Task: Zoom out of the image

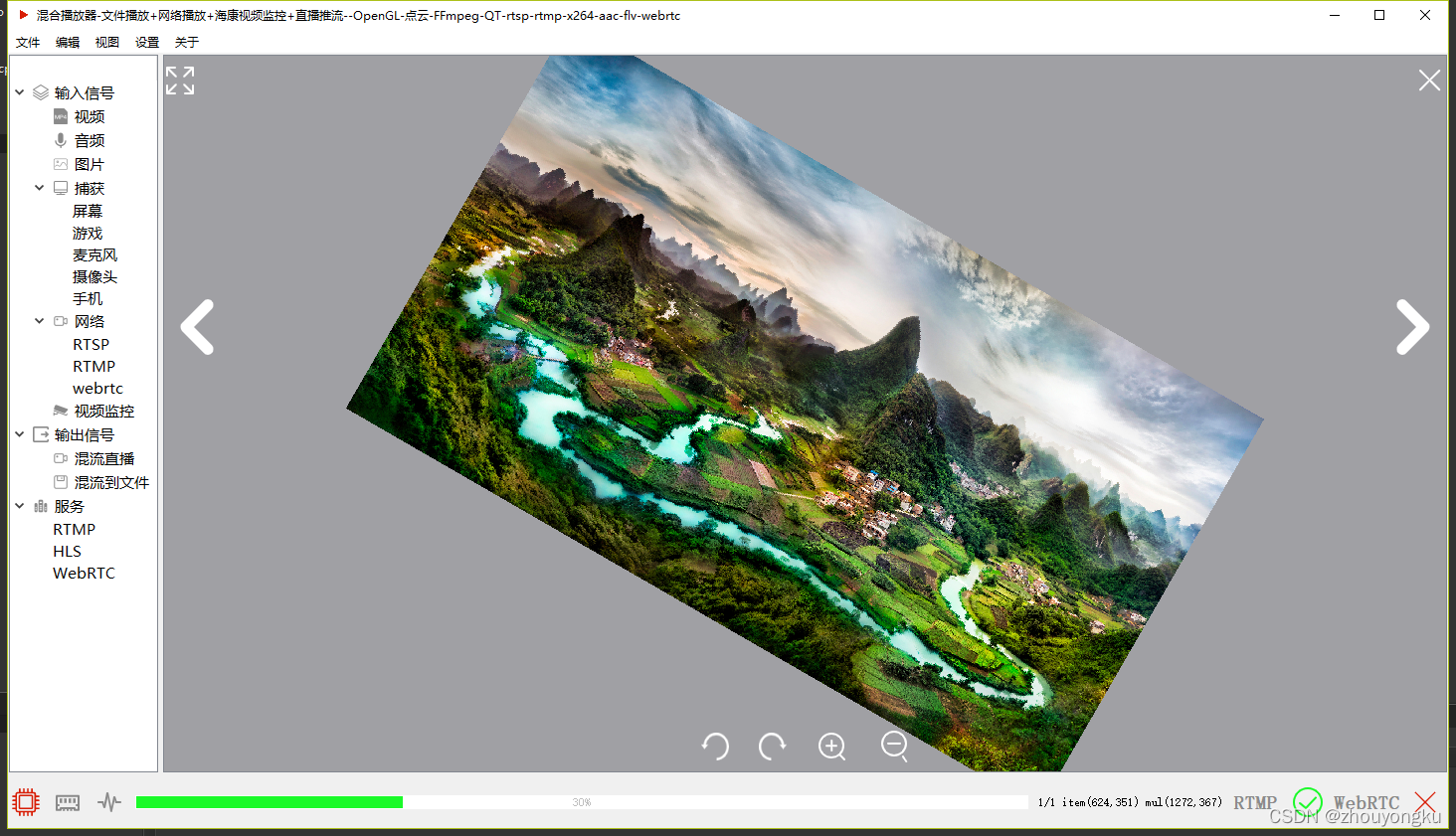Action: (x=895, y=746)
